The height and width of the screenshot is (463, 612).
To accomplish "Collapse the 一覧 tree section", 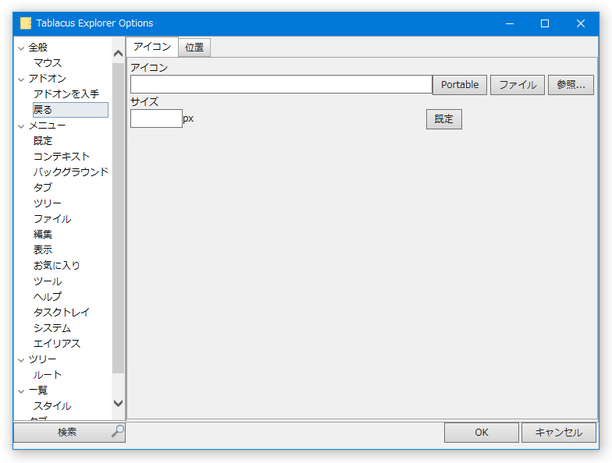I will [21, 391].
